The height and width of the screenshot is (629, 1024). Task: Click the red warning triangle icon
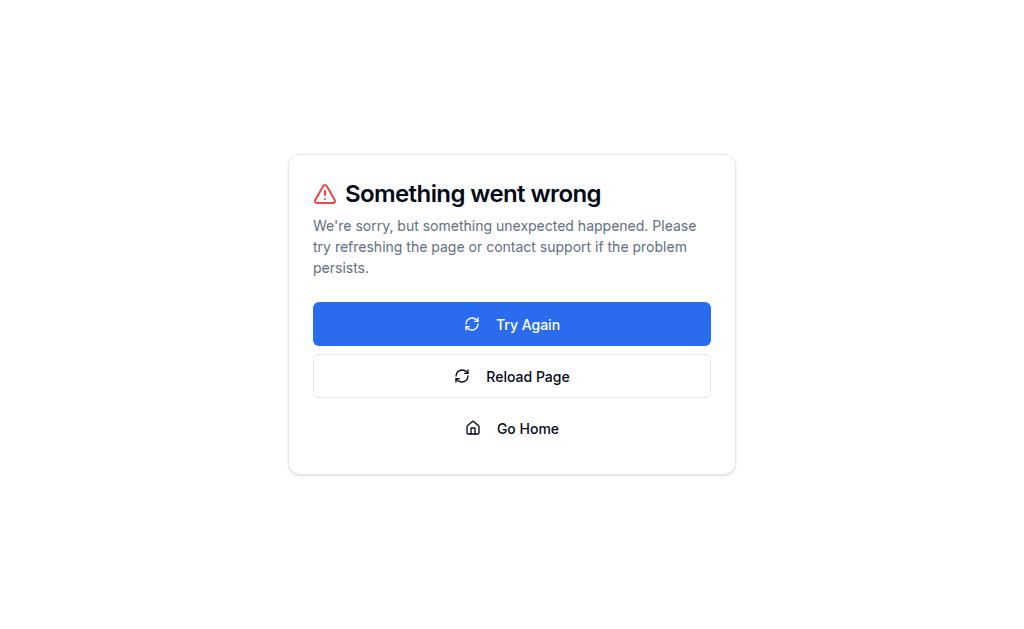325,194
